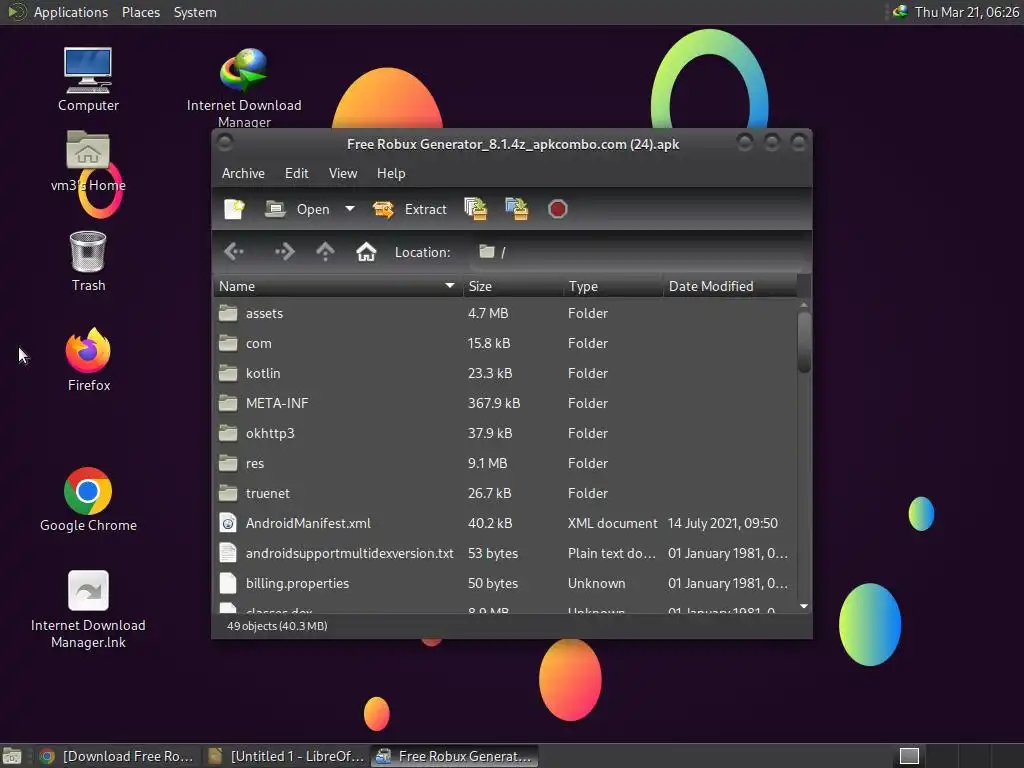Click the 367.9 kB size cell
Image resolution: width=1024 pixels, height=768 pixels.
(x=494, y=403)
